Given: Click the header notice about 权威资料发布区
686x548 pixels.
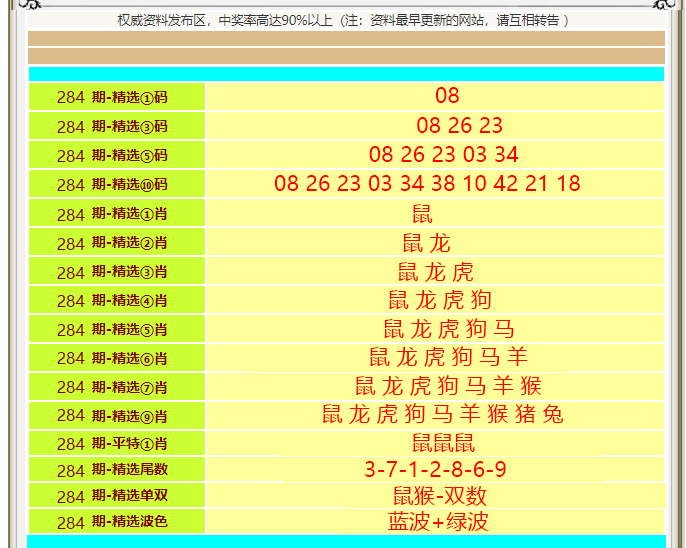Looking at the screenshot, I should coord(343,21).
